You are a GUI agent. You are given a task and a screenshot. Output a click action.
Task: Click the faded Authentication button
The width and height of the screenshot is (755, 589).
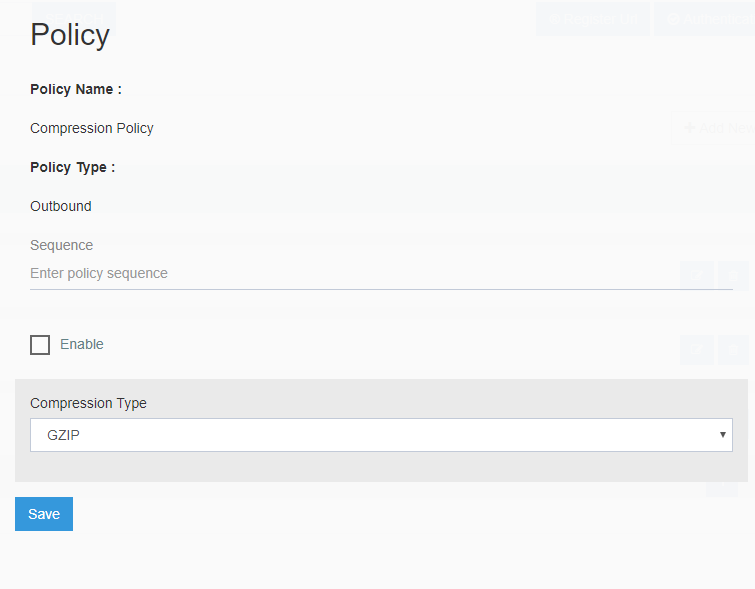click(705, 19)
